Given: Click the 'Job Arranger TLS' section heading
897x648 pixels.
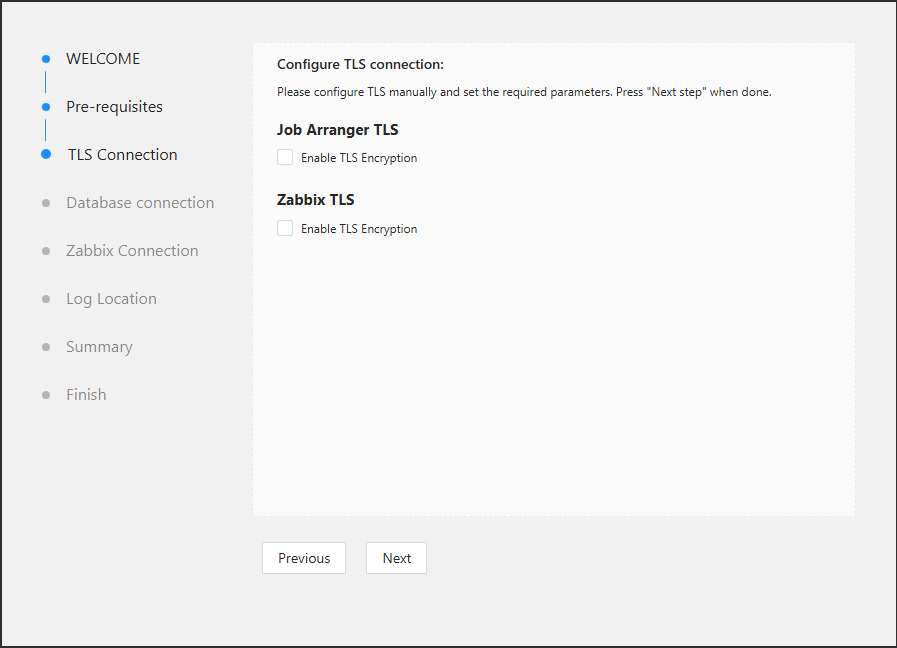Looking at the screenshot, I should (x=338, y=130).
